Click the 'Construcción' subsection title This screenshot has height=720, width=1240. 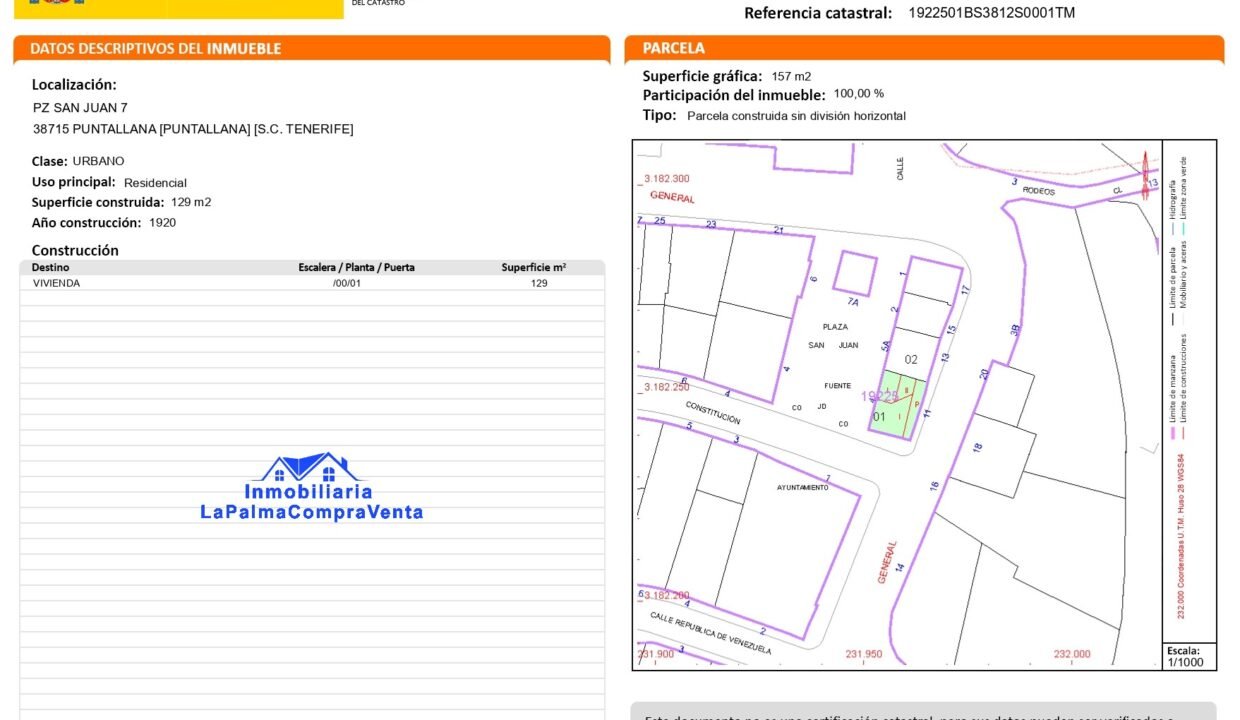75,250
